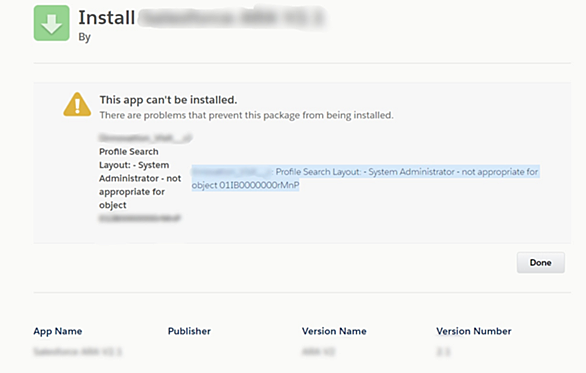Image resolution: width=586 pixels, height=373 pixels.
Task: Click the blurred component name above Profile Search
Action: (145, 138)
